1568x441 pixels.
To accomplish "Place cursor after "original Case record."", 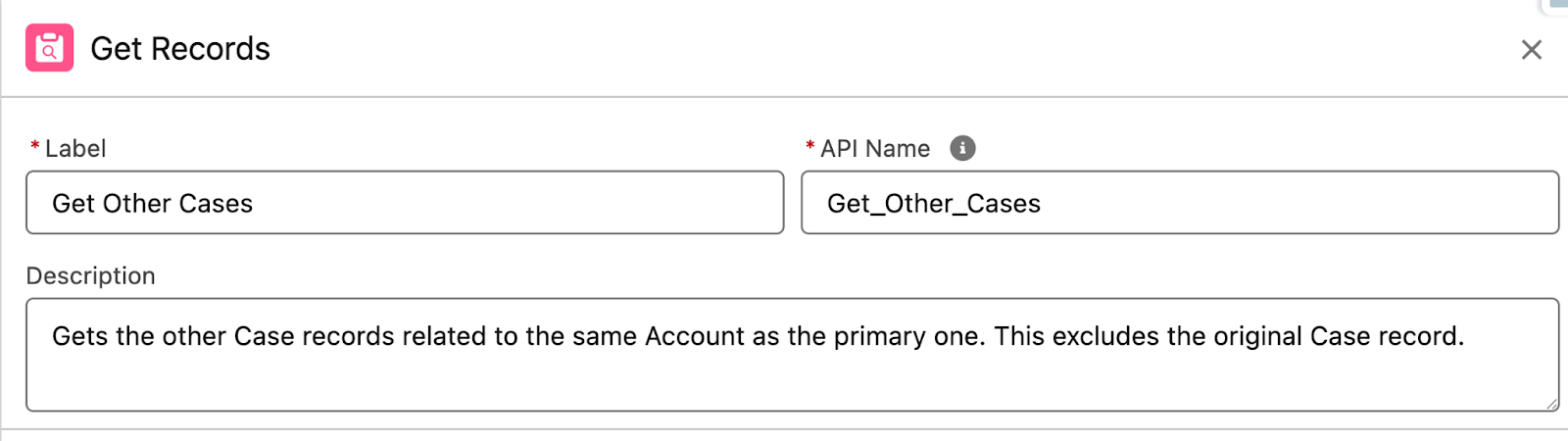I will coord(1466,337).
